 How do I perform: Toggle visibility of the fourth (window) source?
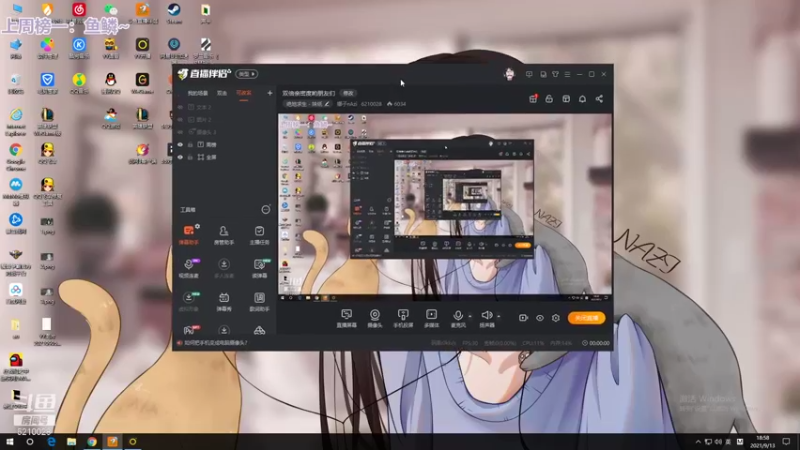click(x=180, y=145)
